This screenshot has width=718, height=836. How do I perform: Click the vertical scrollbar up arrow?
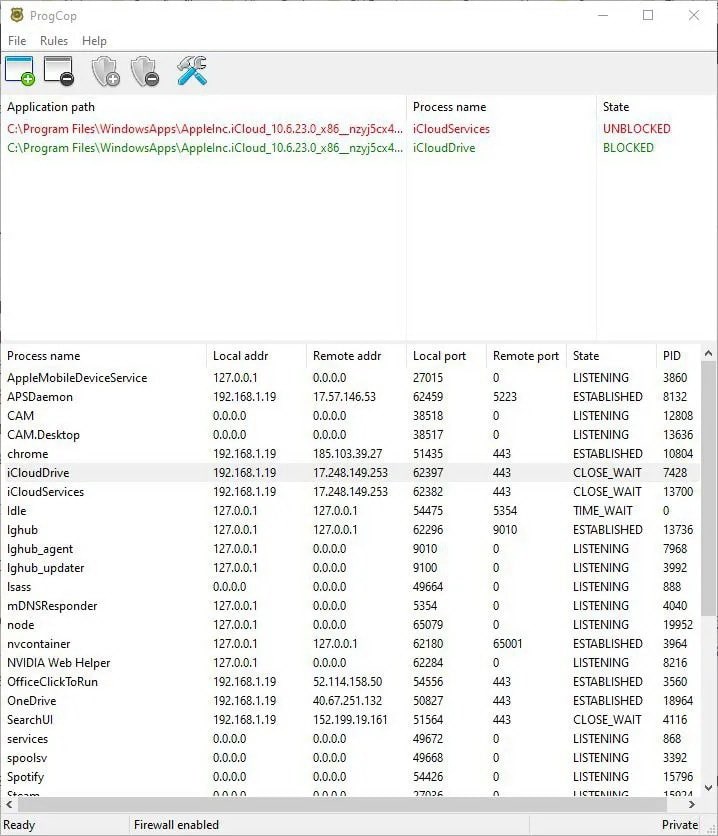[708, 353]
